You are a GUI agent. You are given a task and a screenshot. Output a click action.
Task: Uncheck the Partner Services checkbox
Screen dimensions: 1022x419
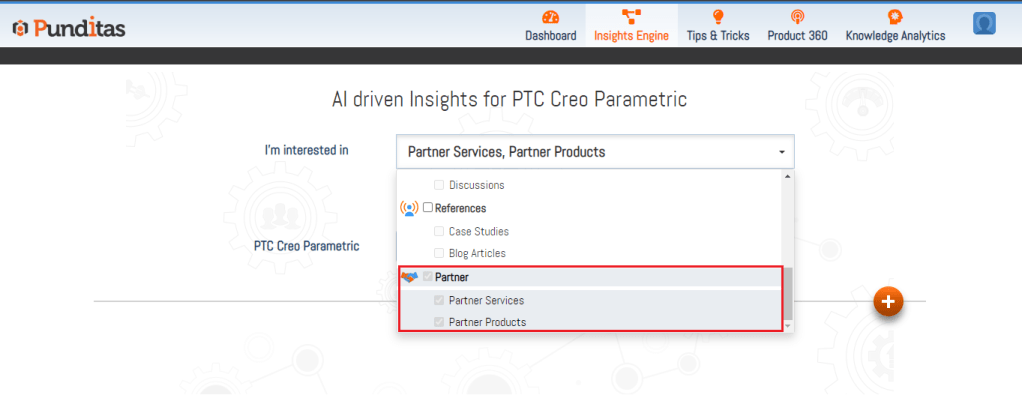(439, 300)
